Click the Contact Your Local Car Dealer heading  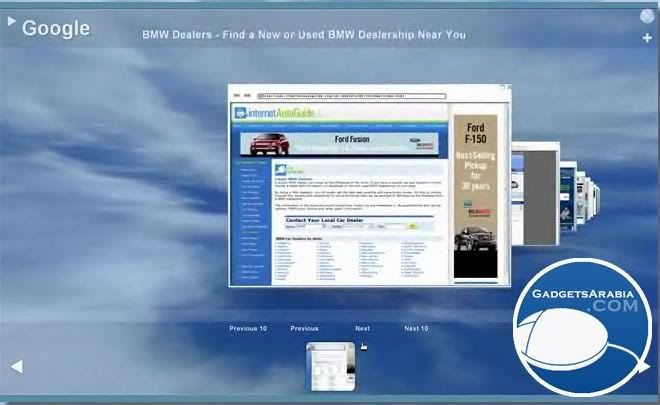pos(324,220)
